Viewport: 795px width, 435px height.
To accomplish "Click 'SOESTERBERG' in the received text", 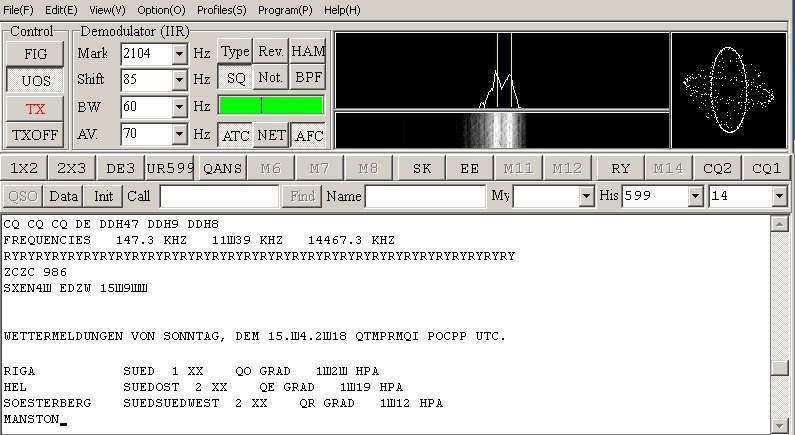I will point(48,403).
